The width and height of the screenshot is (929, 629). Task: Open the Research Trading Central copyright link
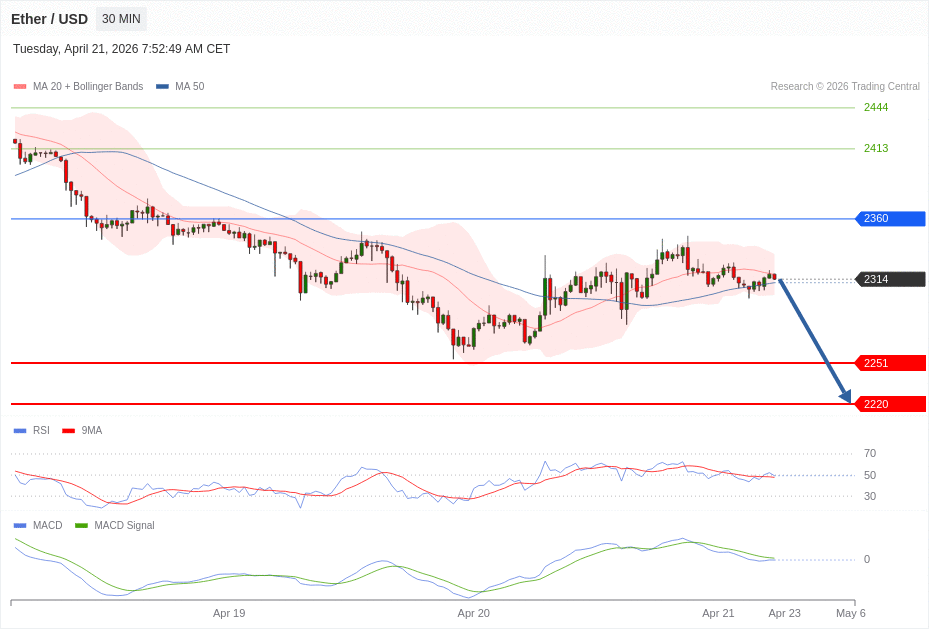[x=845, y=87]
